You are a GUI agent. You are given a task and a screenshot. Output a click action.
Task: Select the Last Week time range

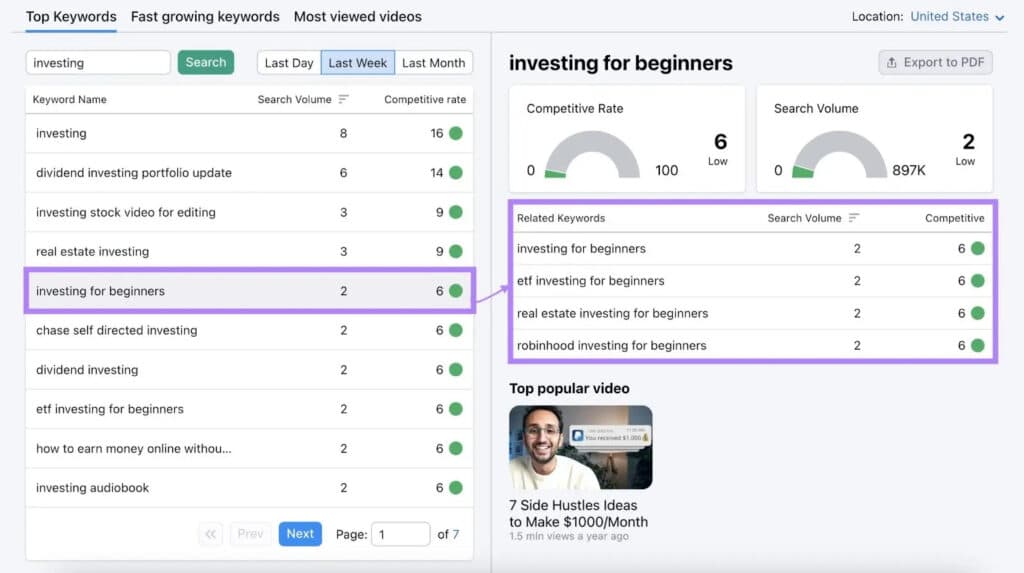[x=357, y=63]
